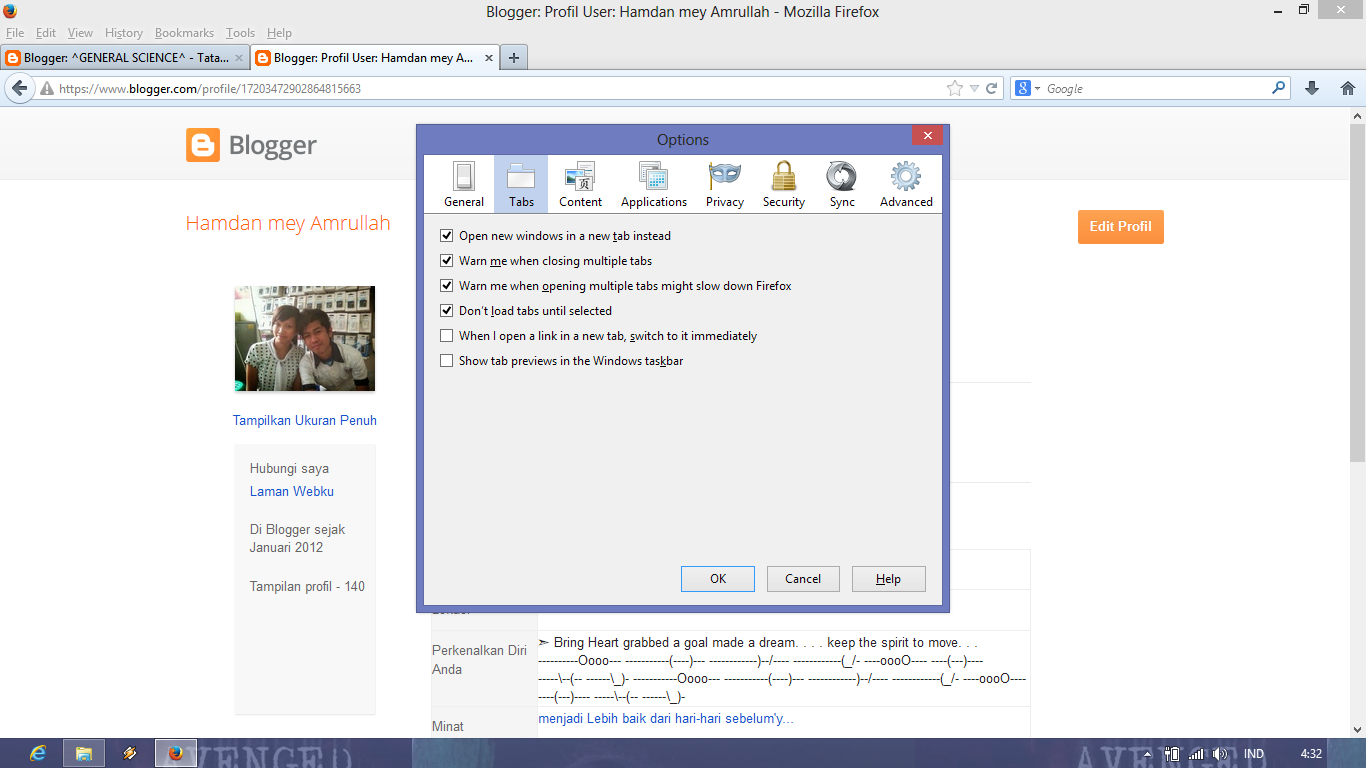Open the network signal tray icon
The width and height of the screenshot is (1366, 768).
point(1196,754)
